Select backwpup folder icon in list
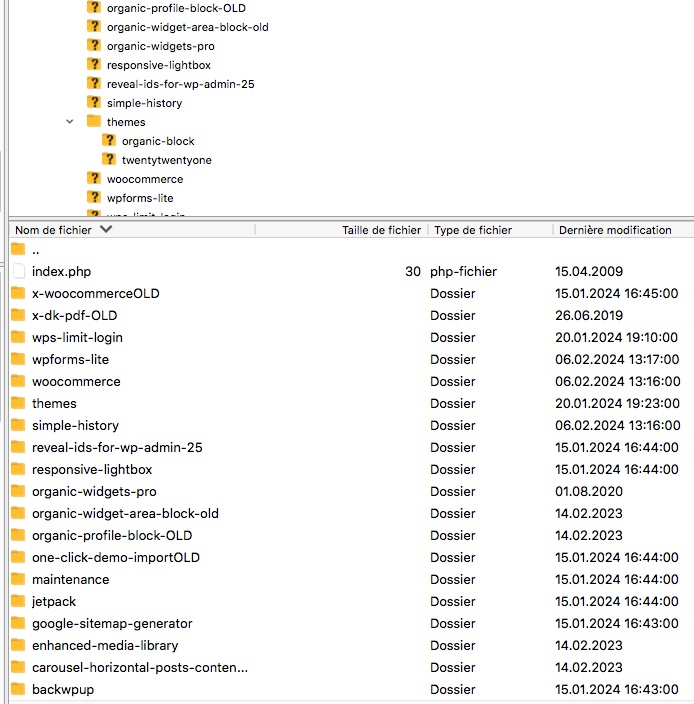The height and width of the screenshot is (704, 694). (18, 689)
